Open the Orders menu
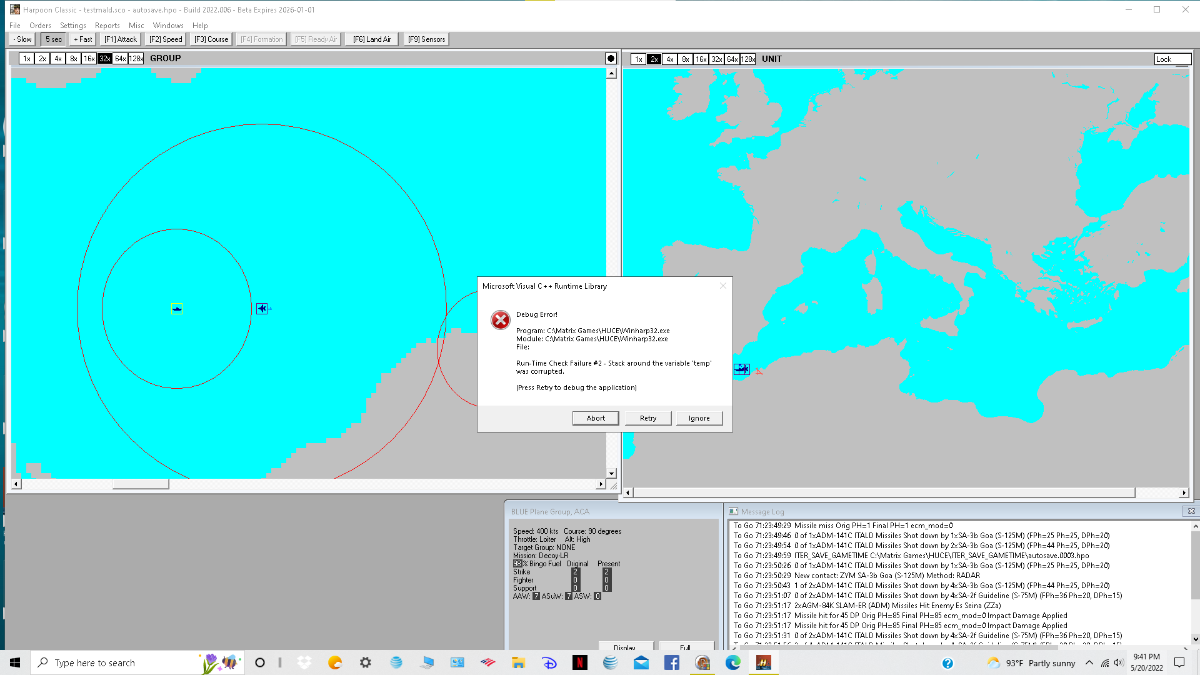Image resolution: width=1200 pixels, height=675 pixels. 40,25
